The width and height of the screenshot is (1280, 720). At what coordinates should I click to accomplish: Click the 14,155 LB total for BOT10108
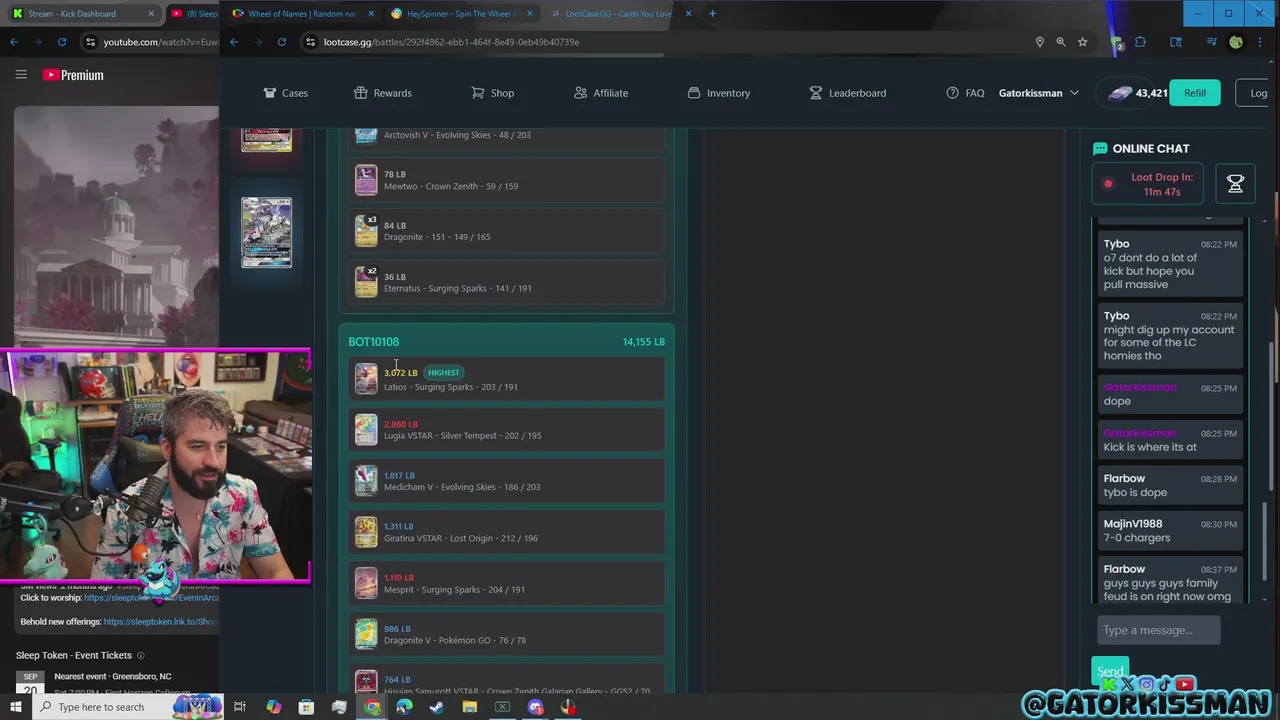point(643,342)
